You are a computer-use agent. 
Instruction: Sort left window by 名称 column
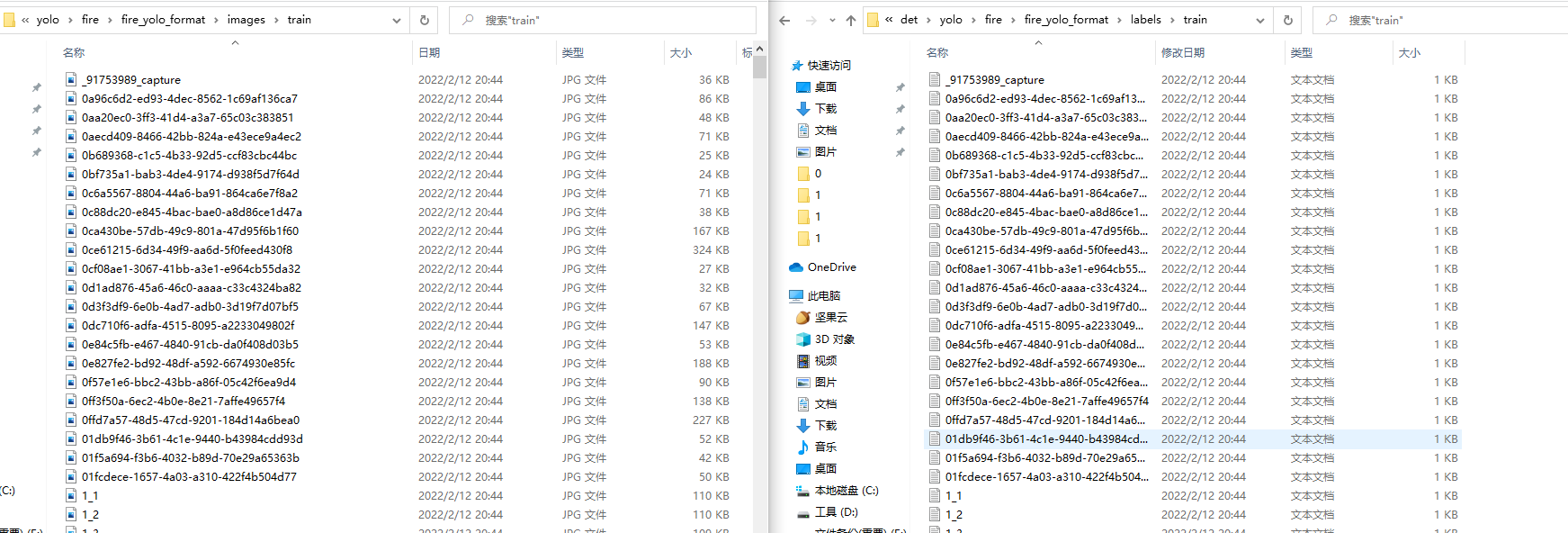pyautogui.click(x=74, y=53)
